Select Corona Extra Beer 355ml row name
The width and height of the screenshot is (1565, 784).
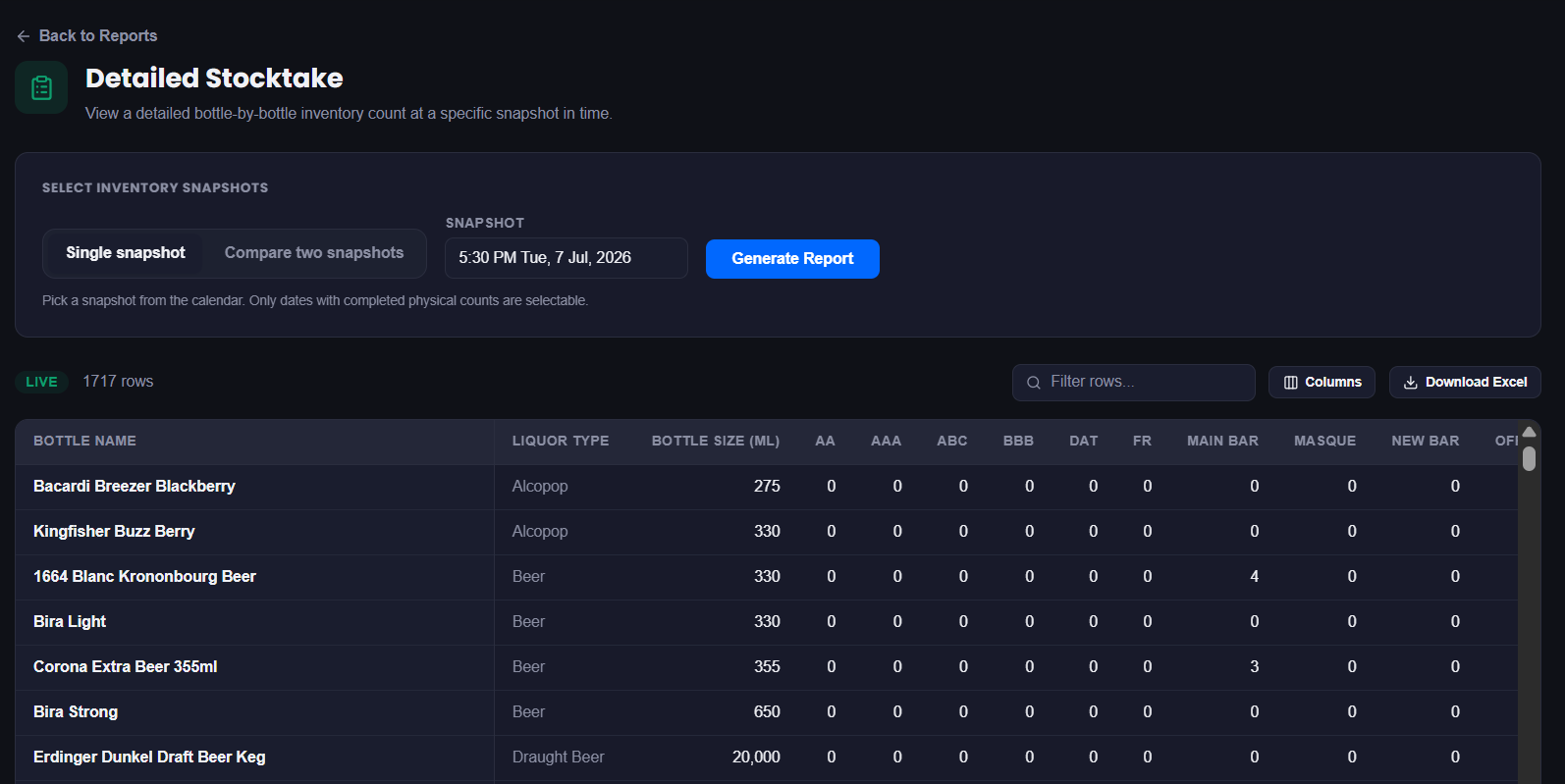(x=126, y=667)
